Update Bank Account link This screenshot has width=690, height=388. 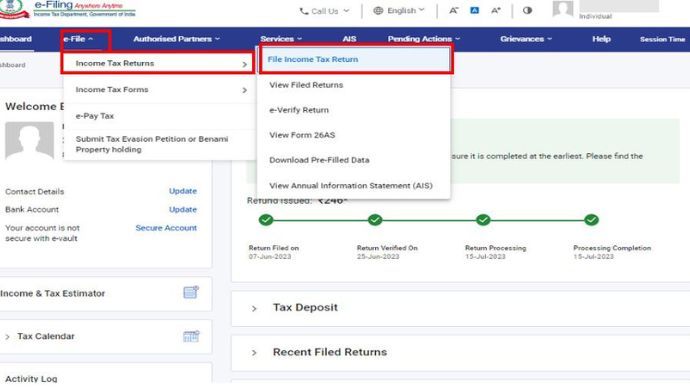(x=183, y=209)
